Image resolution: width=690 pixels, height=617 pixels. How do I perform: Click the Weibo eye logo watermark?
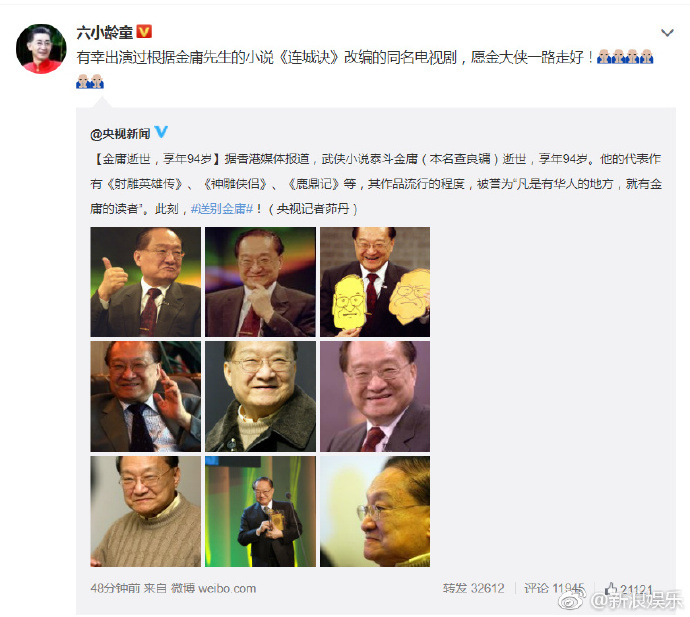point(572,599)
